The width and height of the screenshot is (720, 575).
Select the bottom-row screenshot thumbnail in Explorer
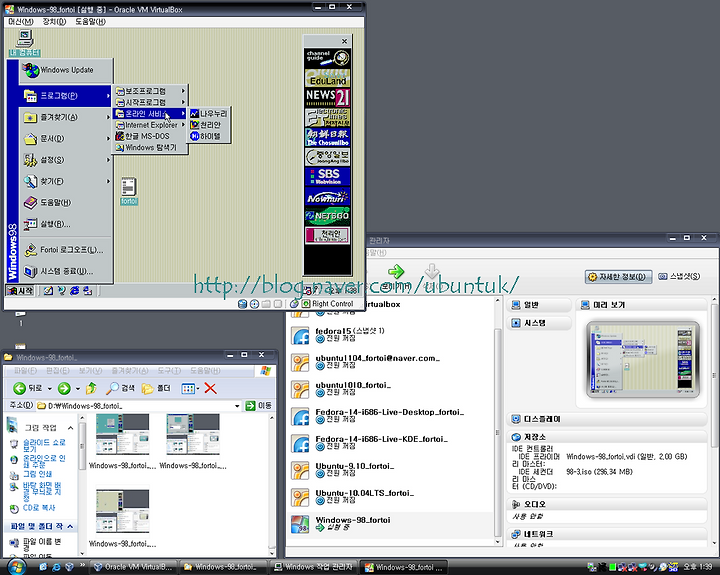(x=122, y=512)
